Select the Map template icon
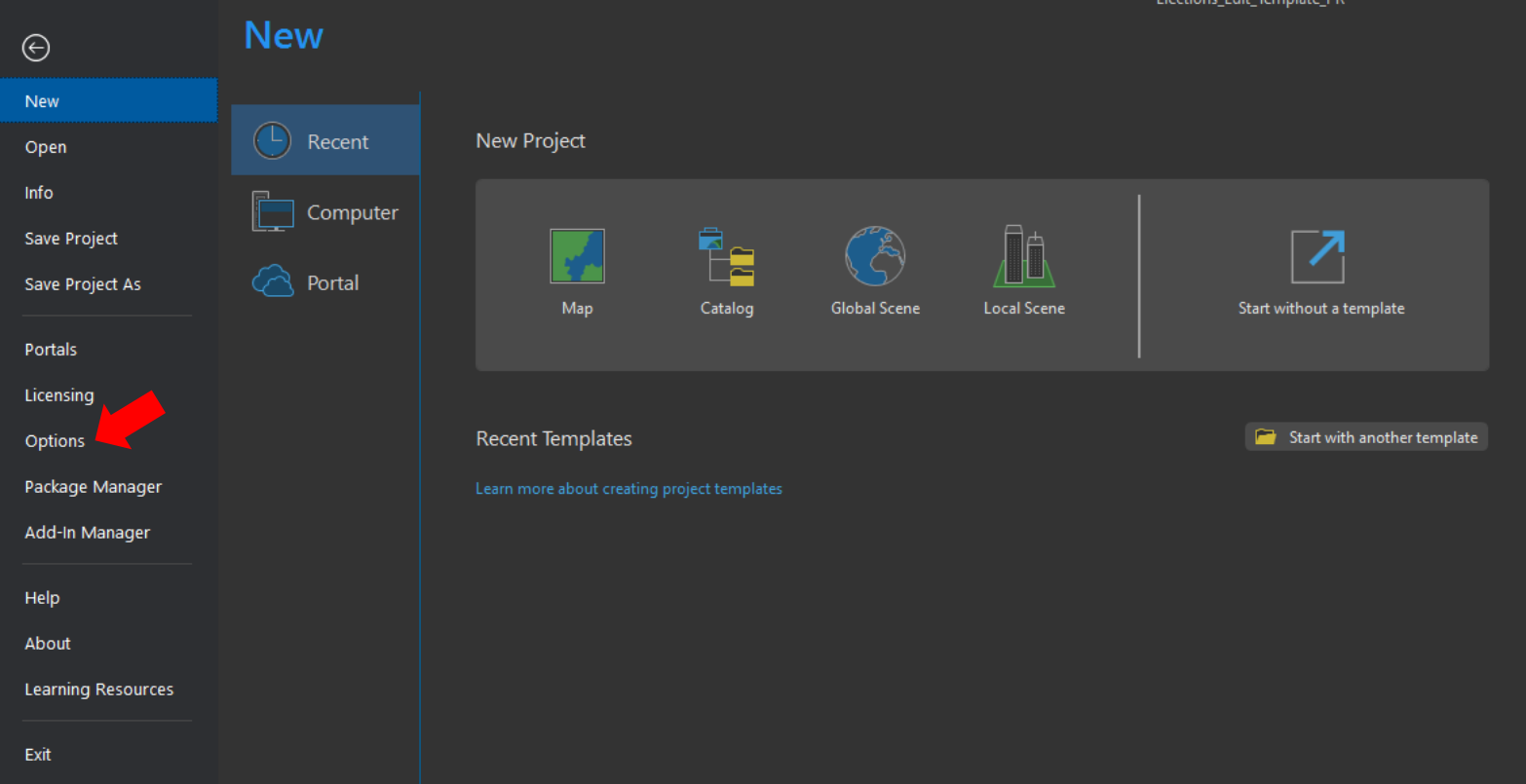This screenshot has width=1526, height=784. coord(577,256)
